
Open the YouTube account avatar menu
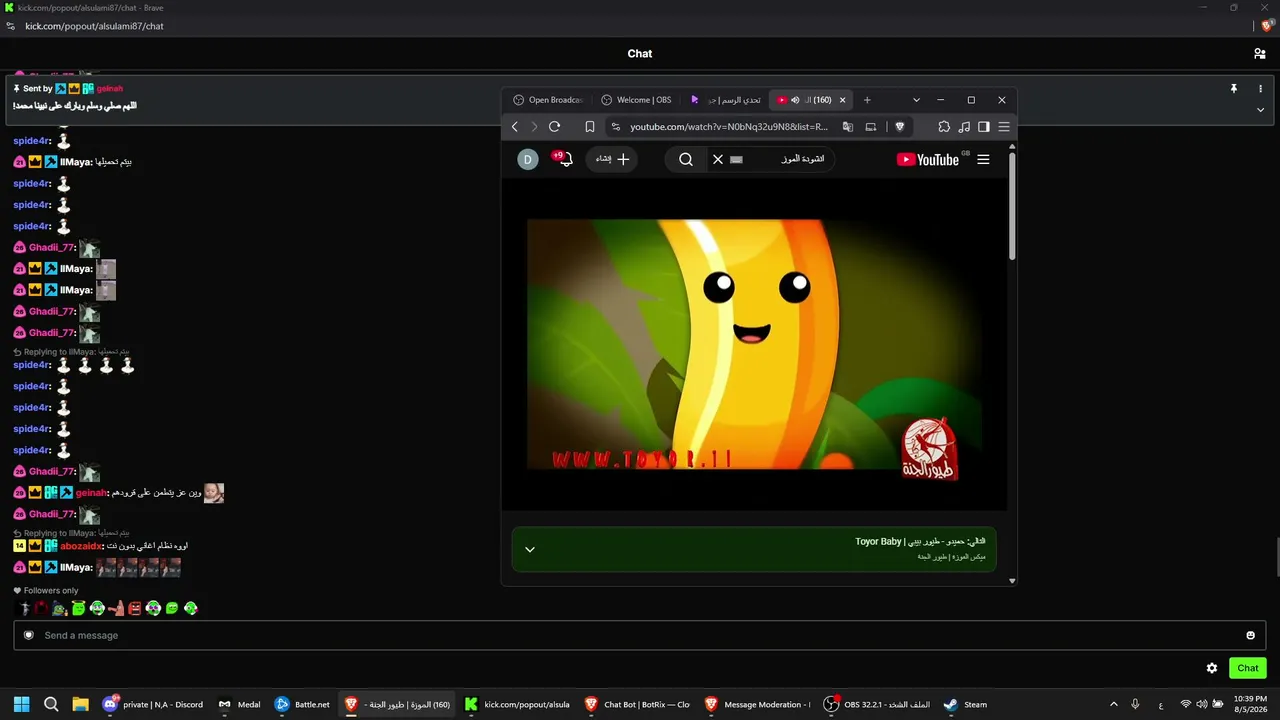point(528,159)
